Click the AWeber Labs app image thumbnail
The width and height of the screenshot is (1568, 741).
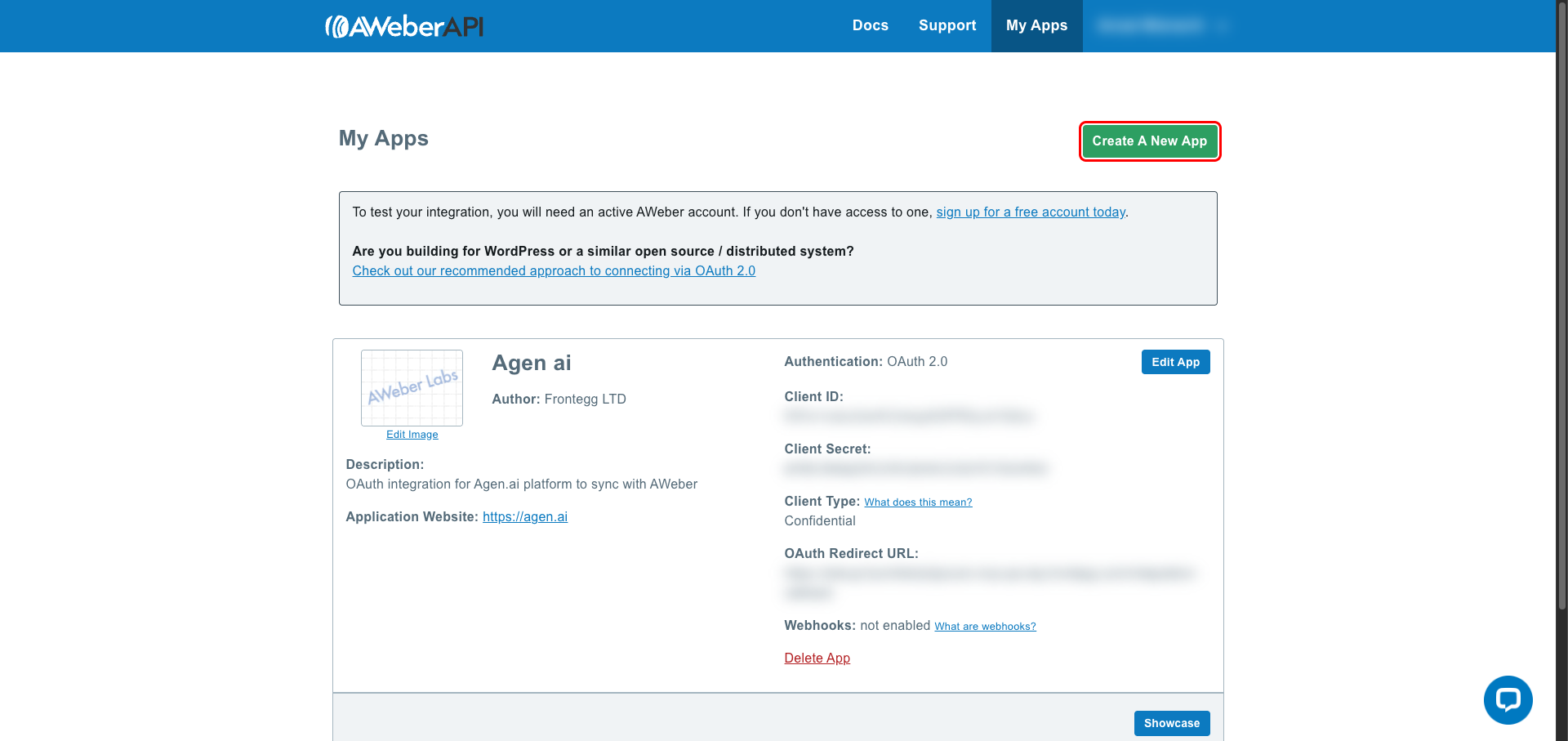pyautogui.click(x=412, y=388)
